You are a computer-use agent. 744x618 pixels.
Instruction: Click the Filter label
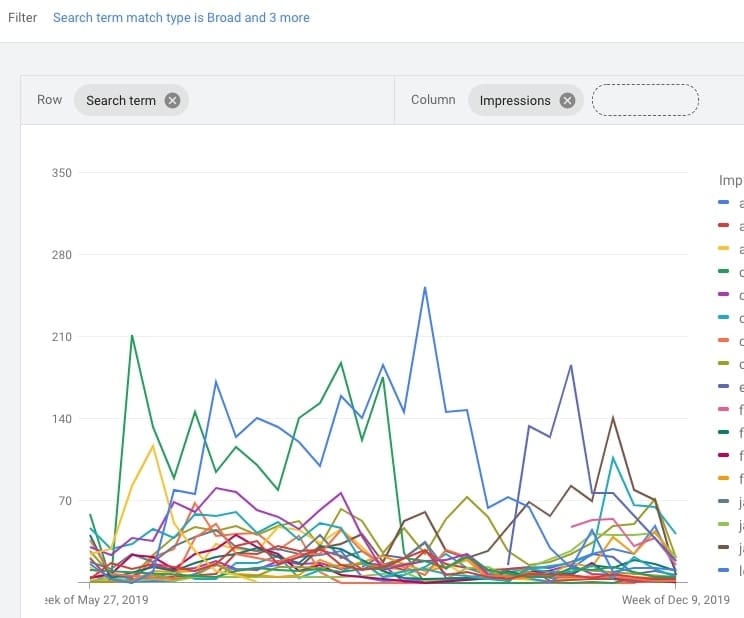point(22,18)
